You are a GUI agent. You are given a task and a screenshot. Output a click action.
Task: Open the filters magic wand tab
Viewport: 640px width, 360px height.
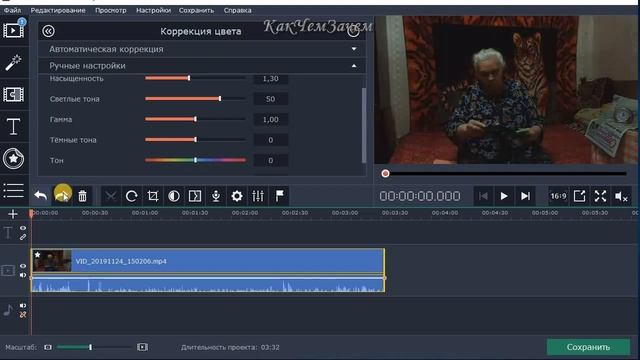(13, 62)
